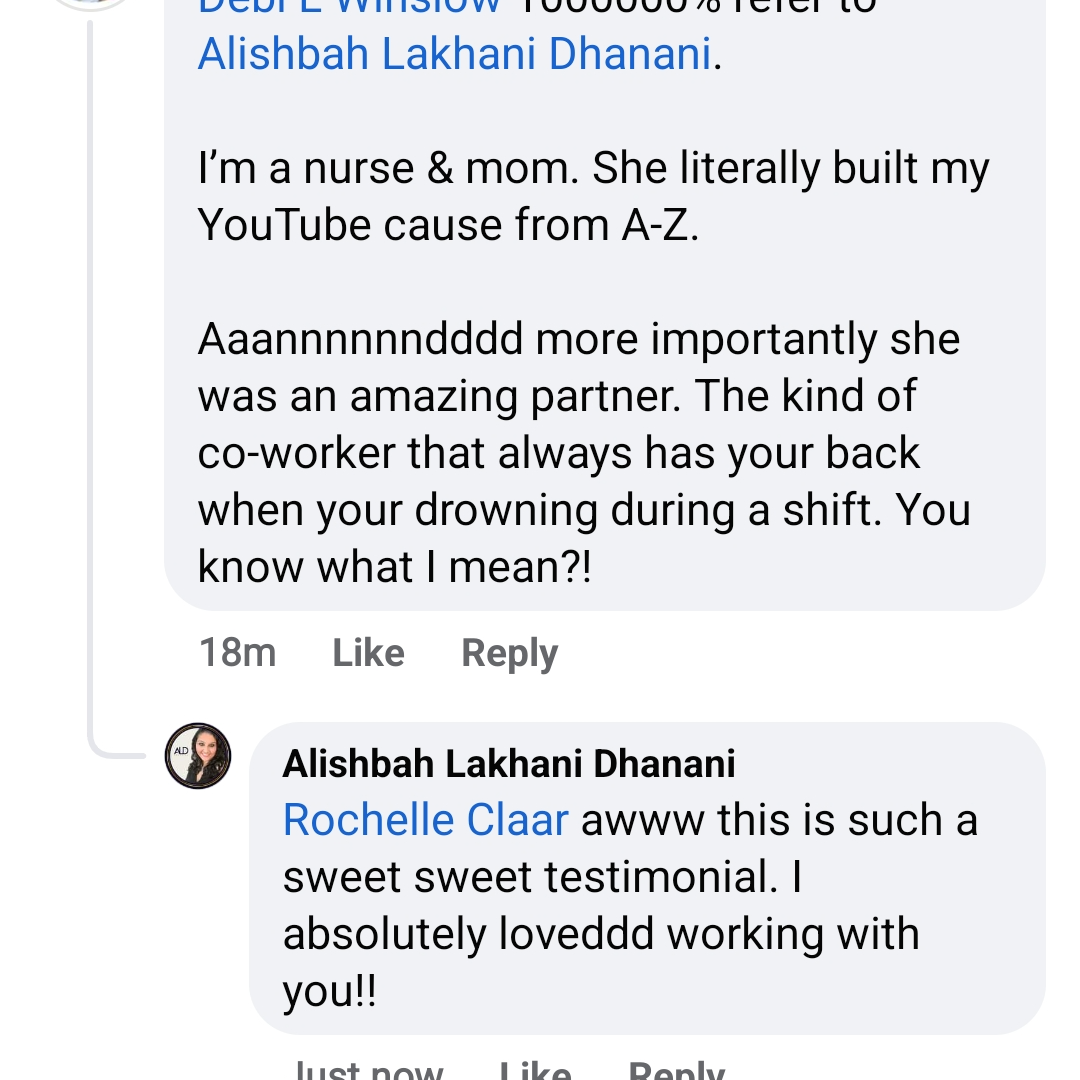This screenshot has height=1080, width=1080.
Task: Click the "YouTube cause from A-Z" line
Action: coord(448,225)
